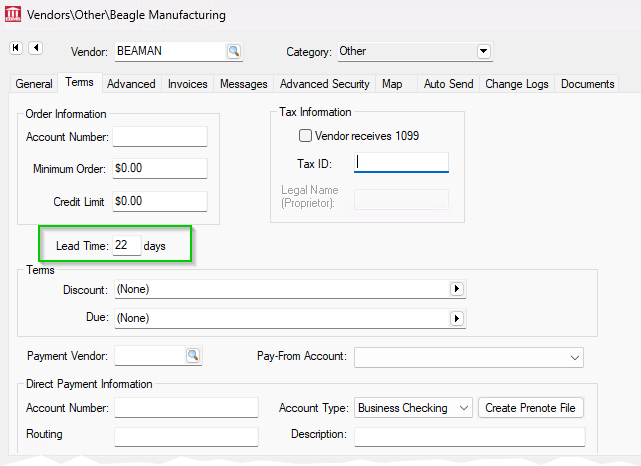Open the Pay-From Account dropdown
This screenshot has width=641, height=466.
click(x=574, y=356)
